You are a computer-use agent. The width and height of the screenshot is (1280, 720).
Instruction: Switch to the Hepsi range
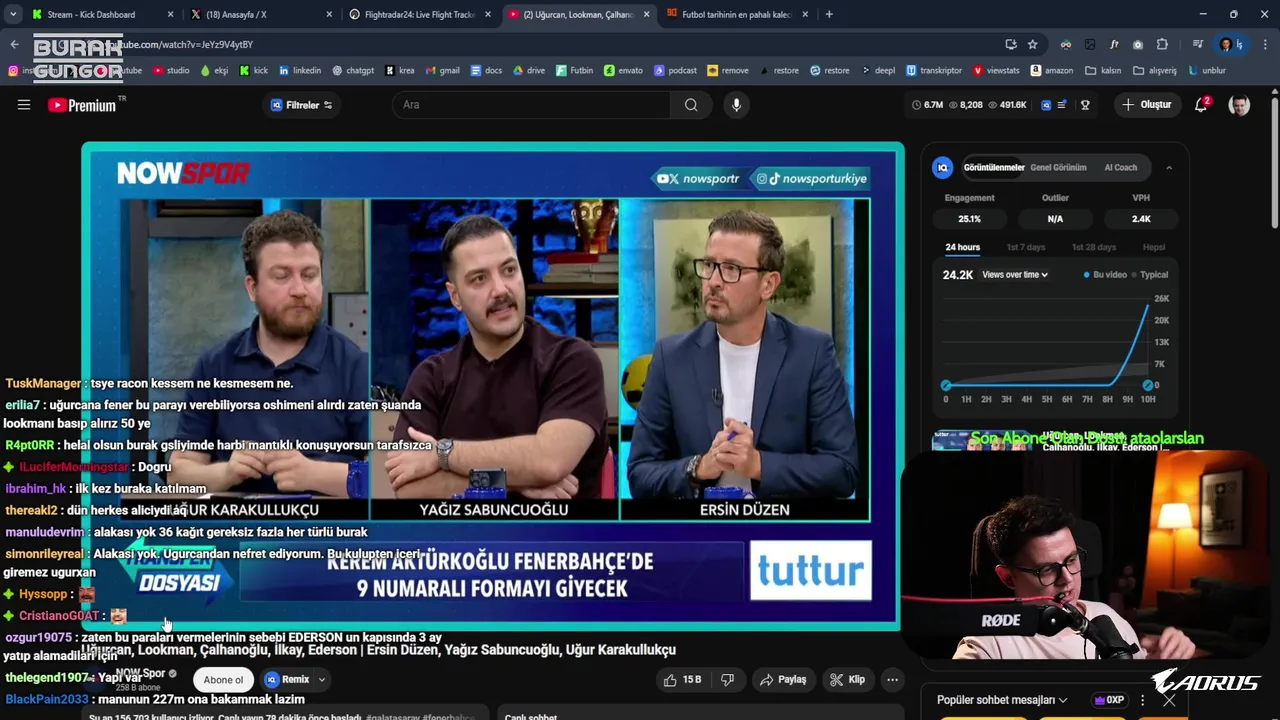pos(1154,247)
